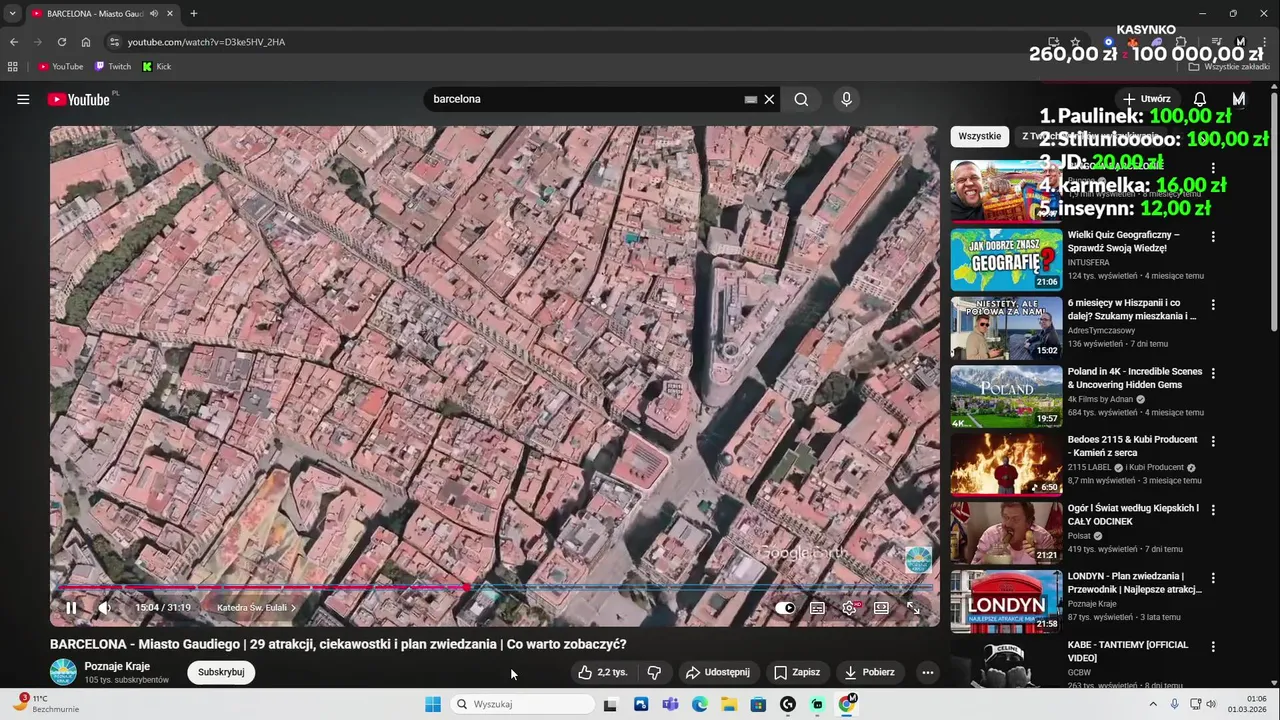Go back in browser history
1280x720 pixels.
click(x=14, y=42)
